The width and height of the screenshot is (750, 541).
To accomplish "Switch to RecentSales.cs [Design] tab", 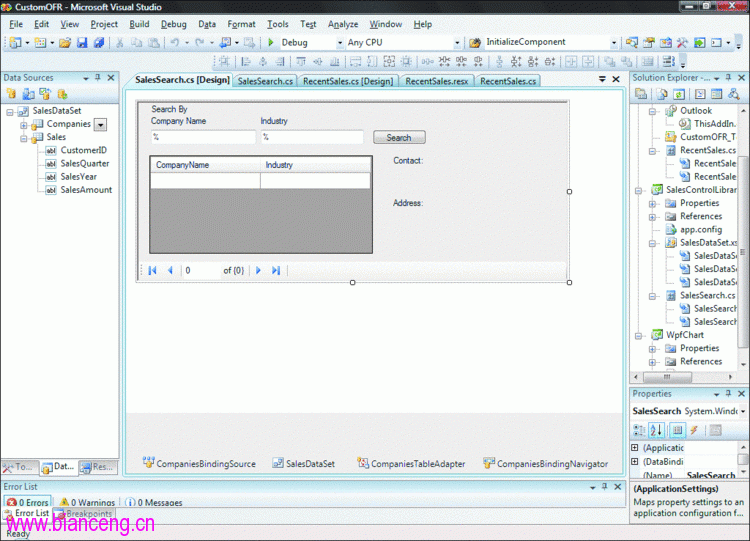I will point(348,81).
